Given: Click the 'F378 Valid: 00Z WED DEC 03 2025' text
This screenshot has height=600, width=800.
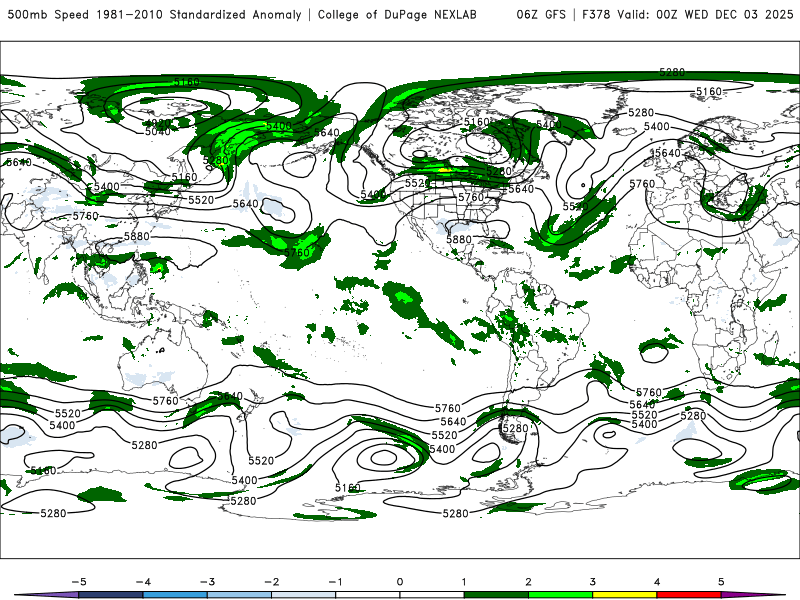Looking at the screenshot, I should (x=687, y=14).
